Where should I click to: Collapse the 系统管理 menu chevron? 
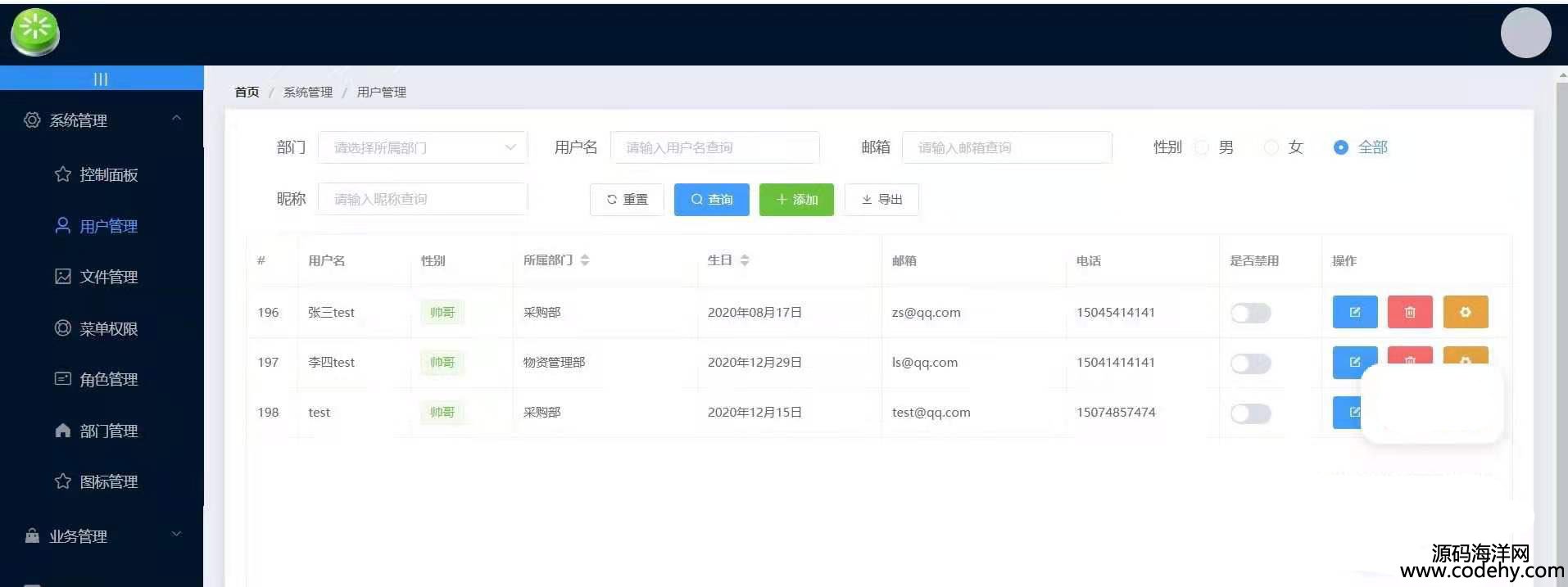tap(176, 119)
